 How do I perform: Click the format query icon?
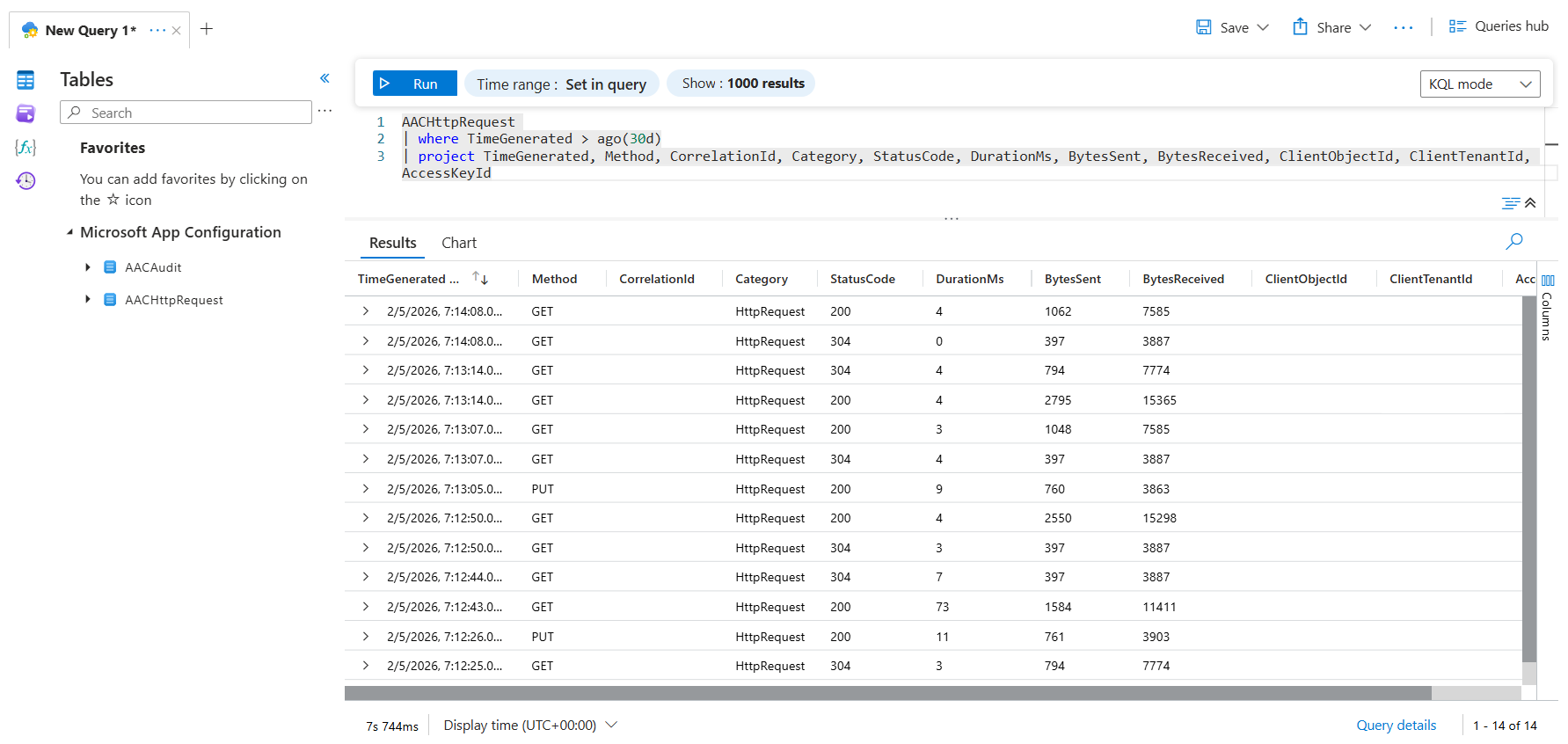pyautogui.click(x=1510, y=203)
